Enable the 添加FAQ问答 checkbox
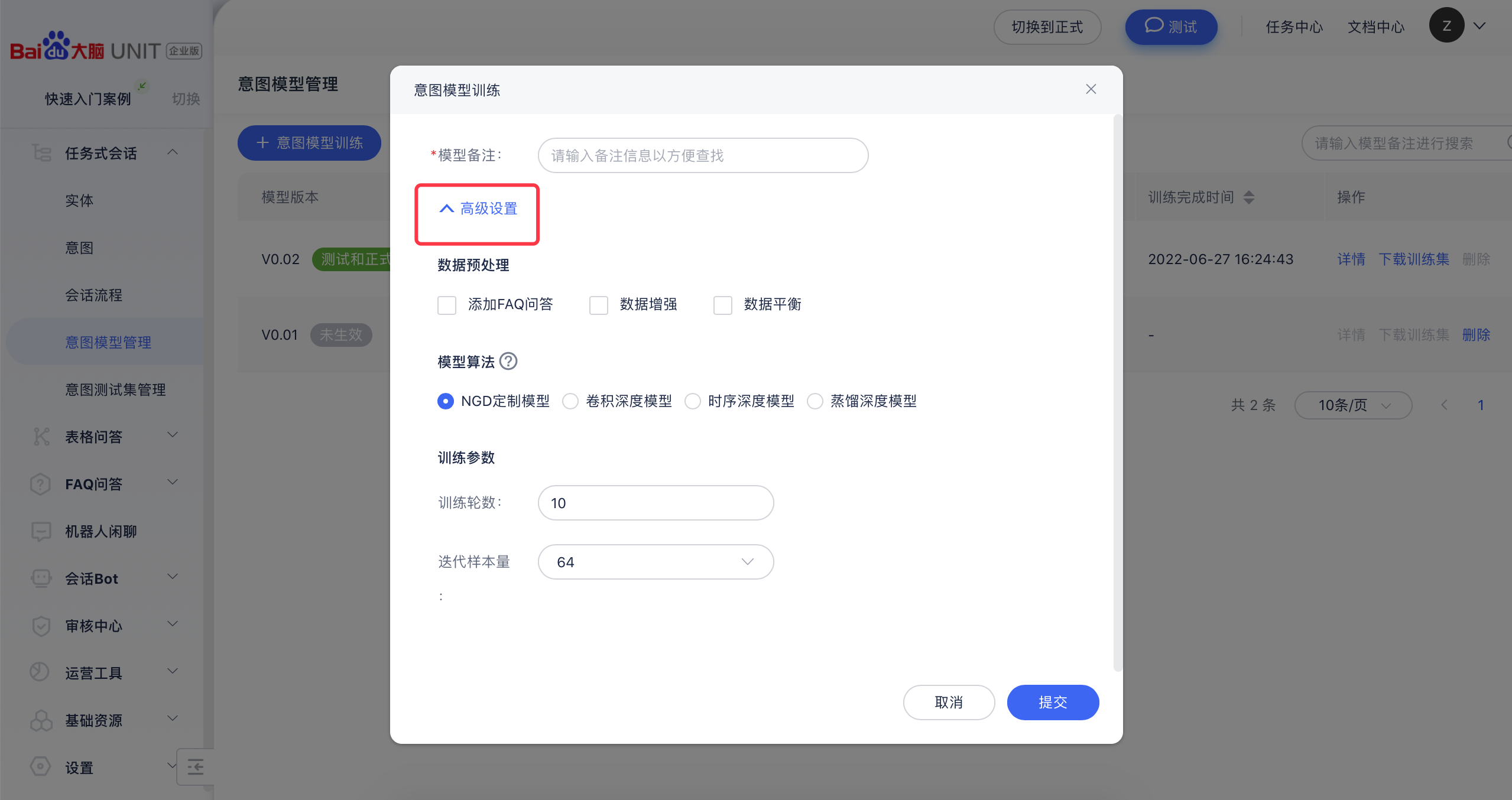 (x=447, y=305)
